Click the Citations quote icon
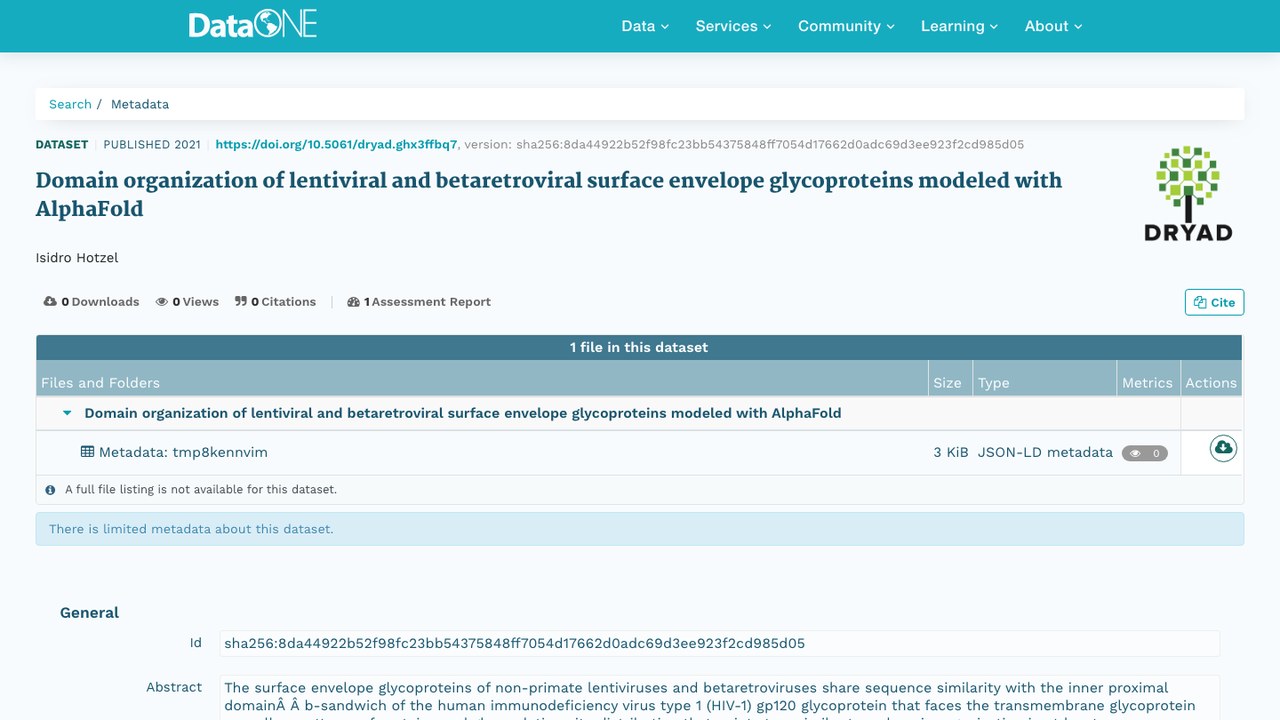 [241, 302]
